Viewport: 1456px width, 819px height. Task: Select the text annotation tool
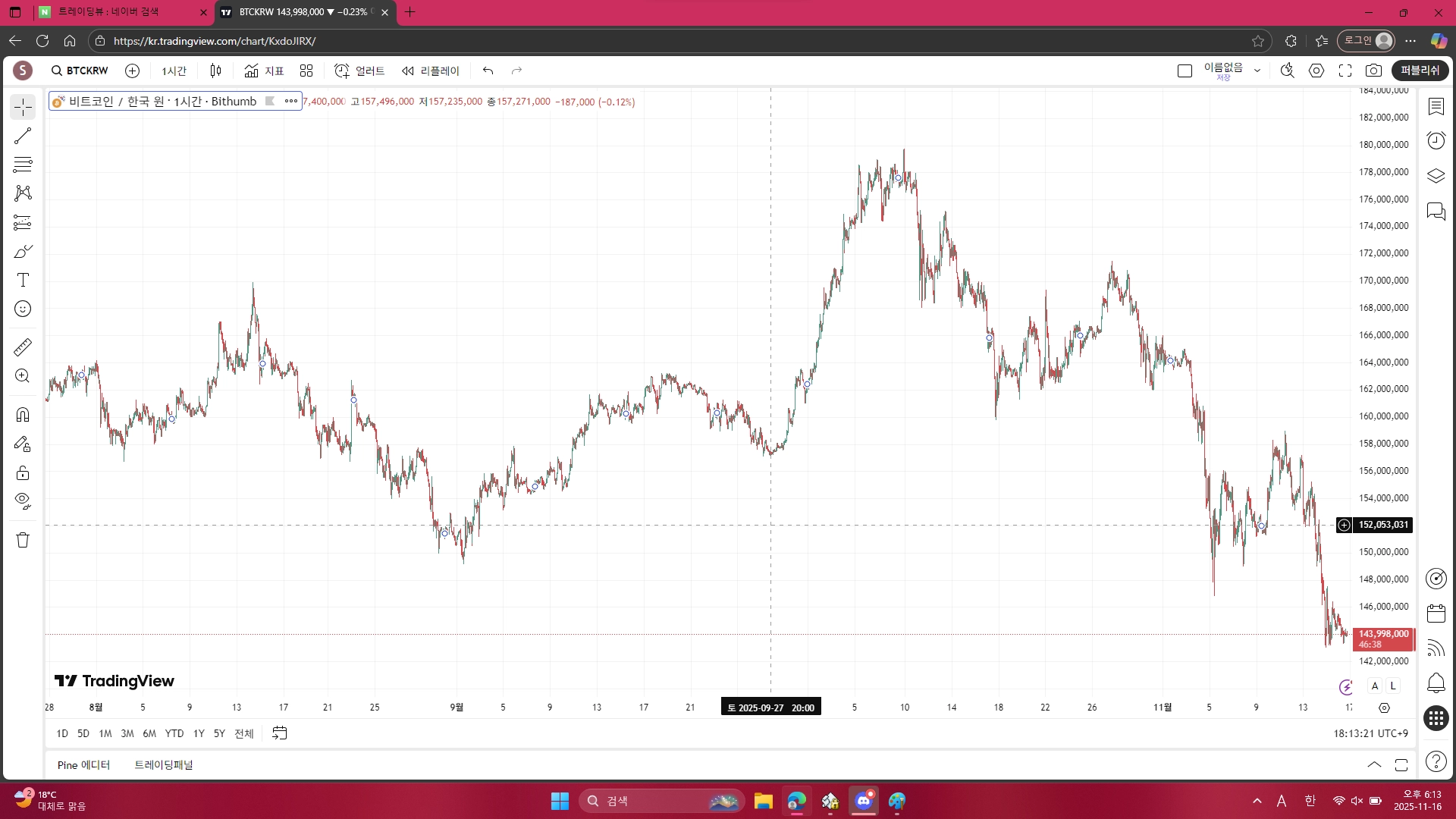click(x=23, y=281)
